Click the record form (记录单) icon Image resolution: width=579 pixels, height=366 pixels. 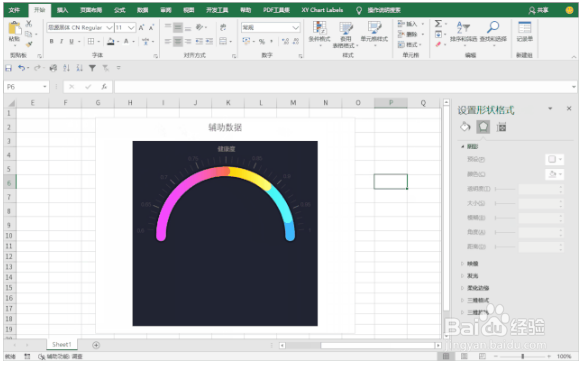(524, 27)
